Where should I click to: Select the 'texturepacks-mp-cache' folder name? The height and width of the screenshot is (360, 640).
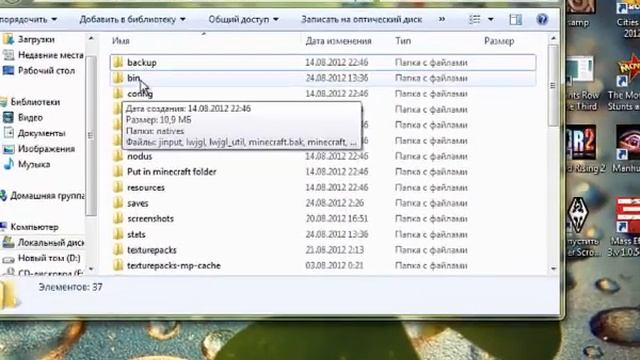tap(173, 265)
